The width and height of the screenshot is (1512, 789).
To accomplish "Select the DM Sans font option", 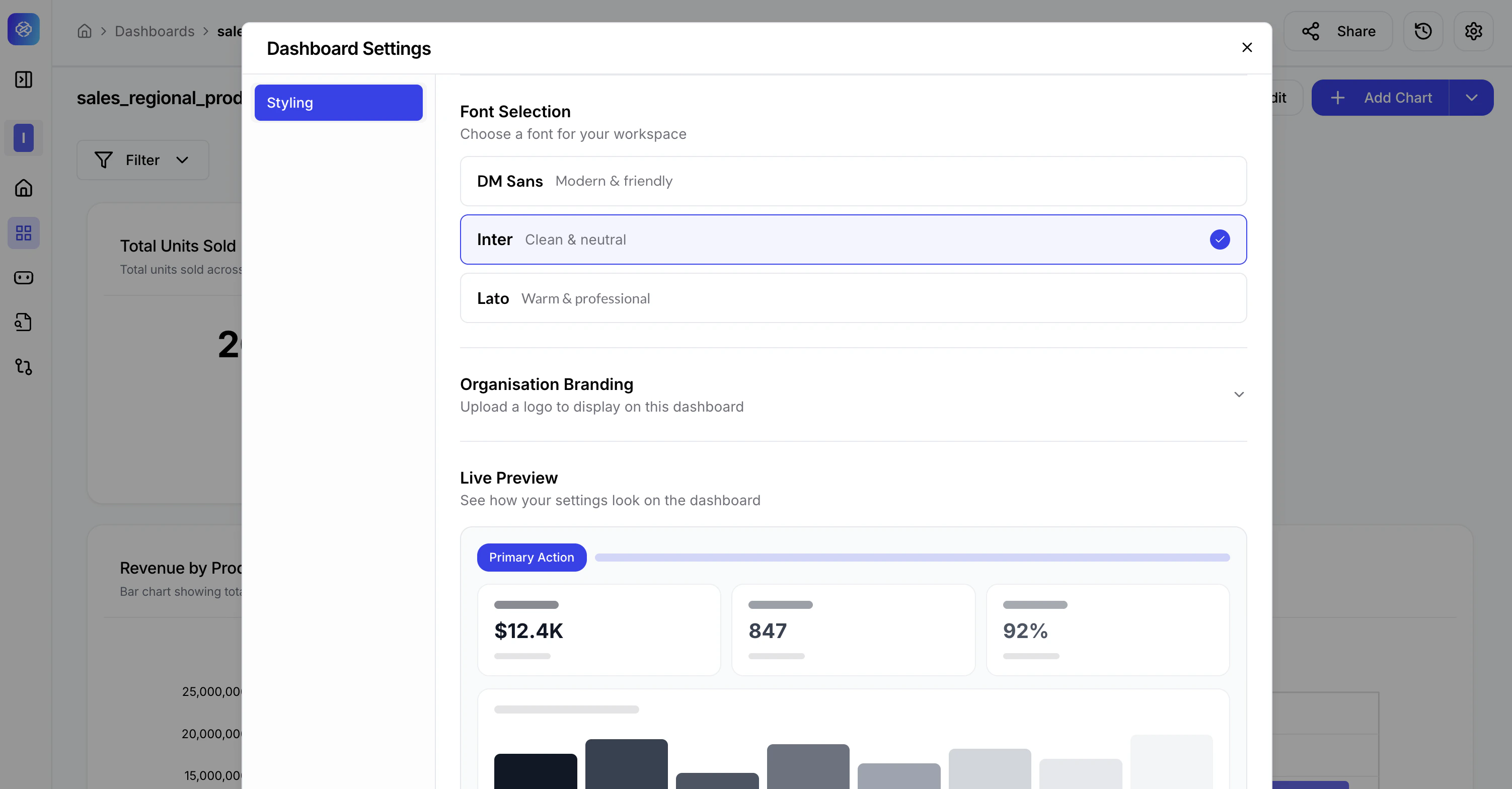I will click(x=853, y=181).
